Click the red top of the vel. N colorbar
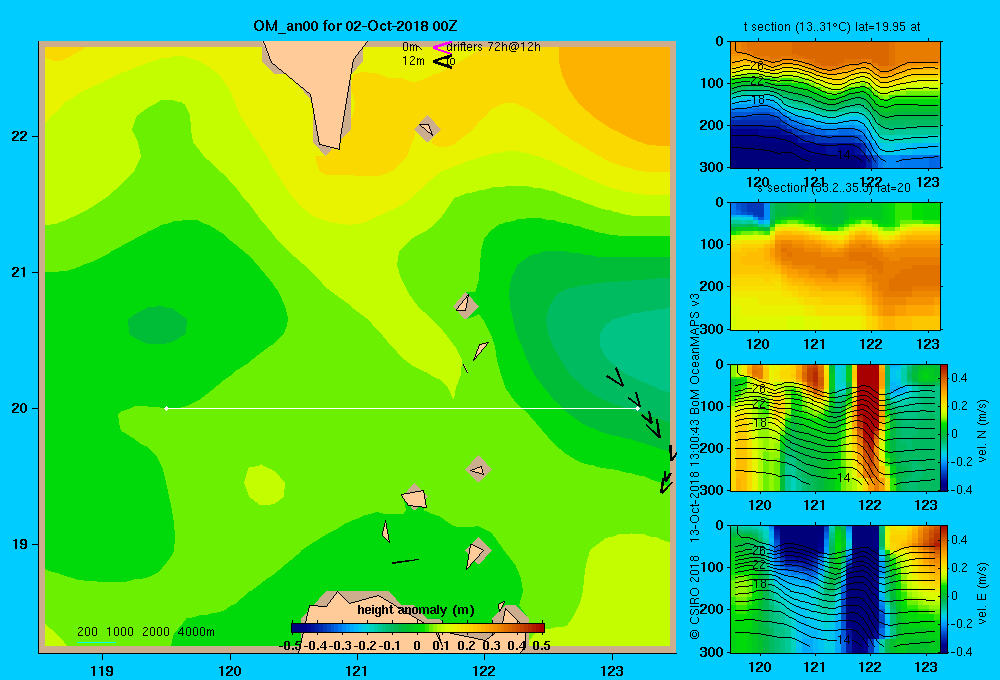The width and height of the screenshot is (1000, 680). pos(944,369)
